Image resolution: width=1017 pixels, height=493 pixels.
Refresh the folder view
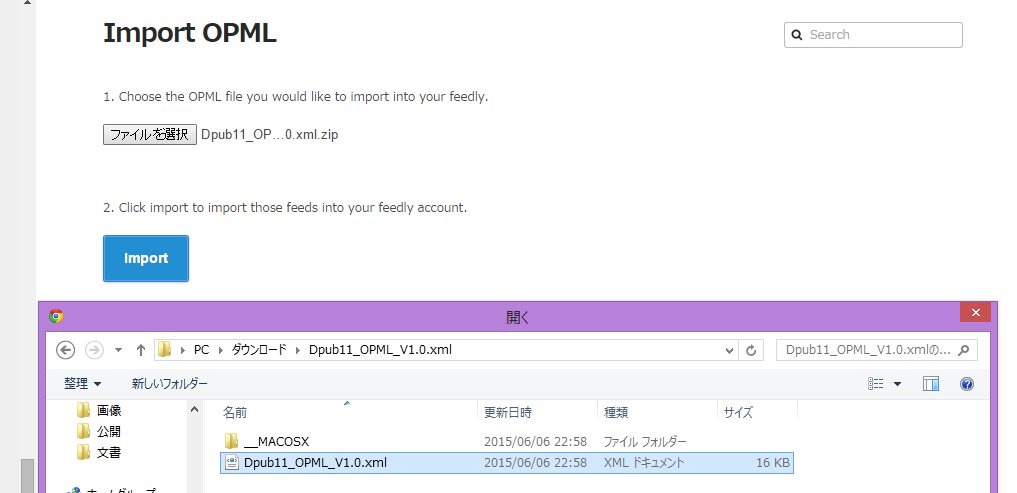[x=751, y=350]
